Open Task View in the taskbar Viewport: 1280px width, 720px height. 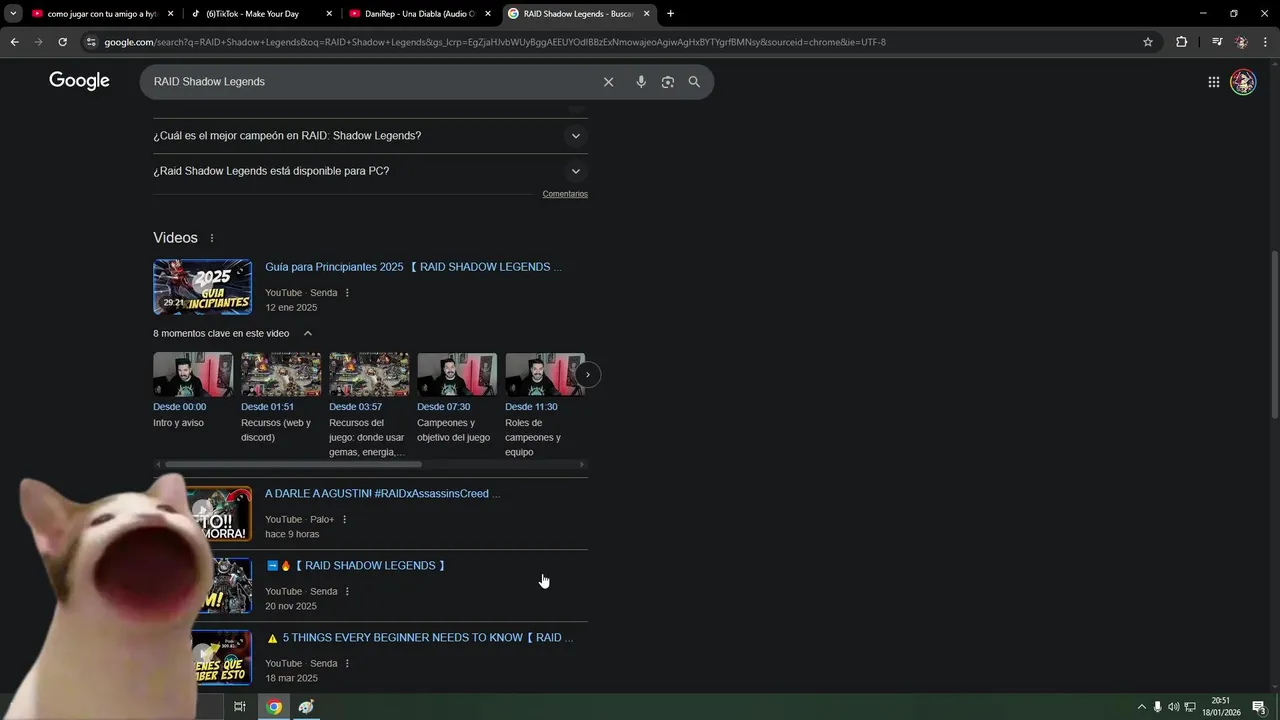[240, 707]
